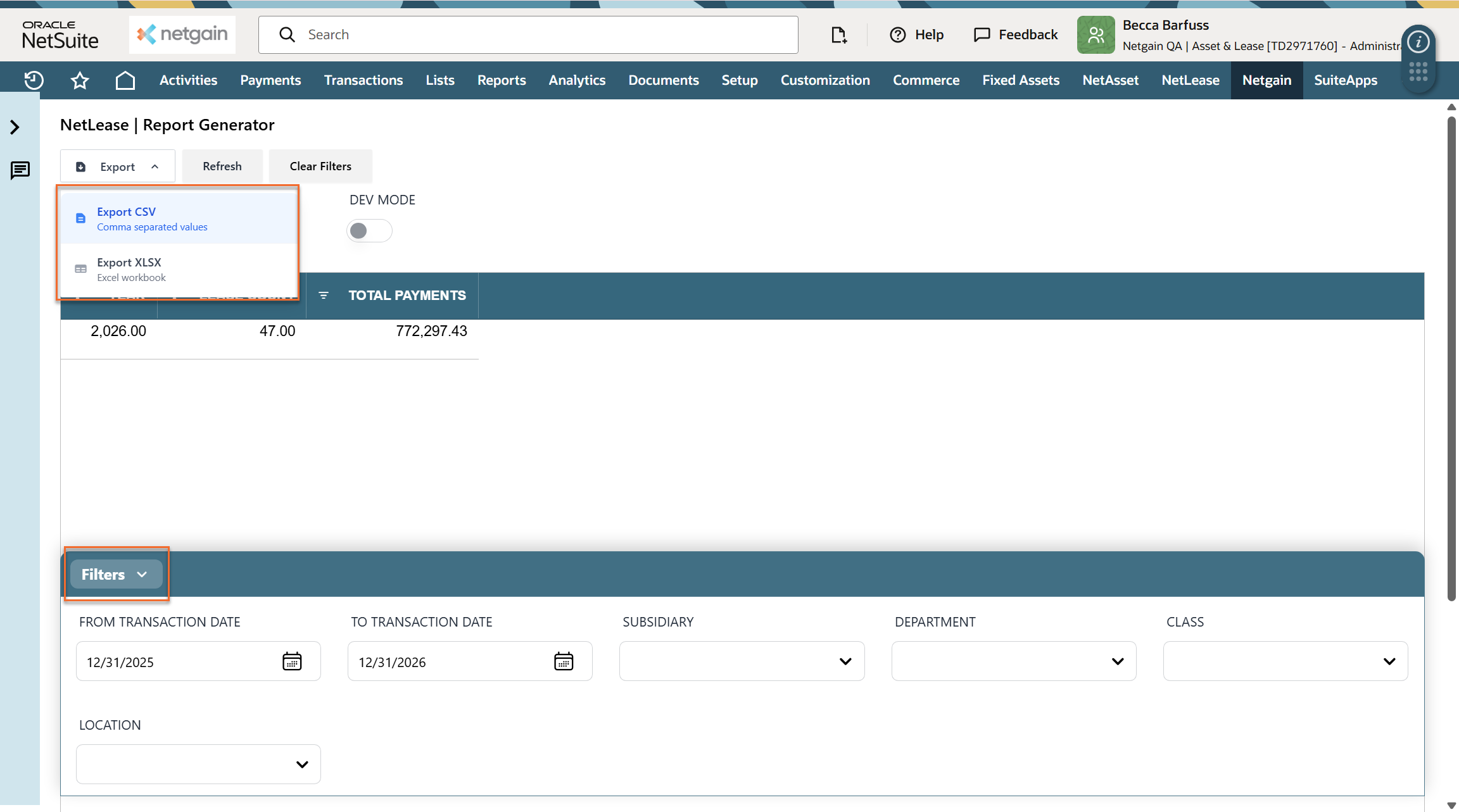The image size is (1459, 812).
Task: Click the sidebar chat message icon
Action: [20, 170]
